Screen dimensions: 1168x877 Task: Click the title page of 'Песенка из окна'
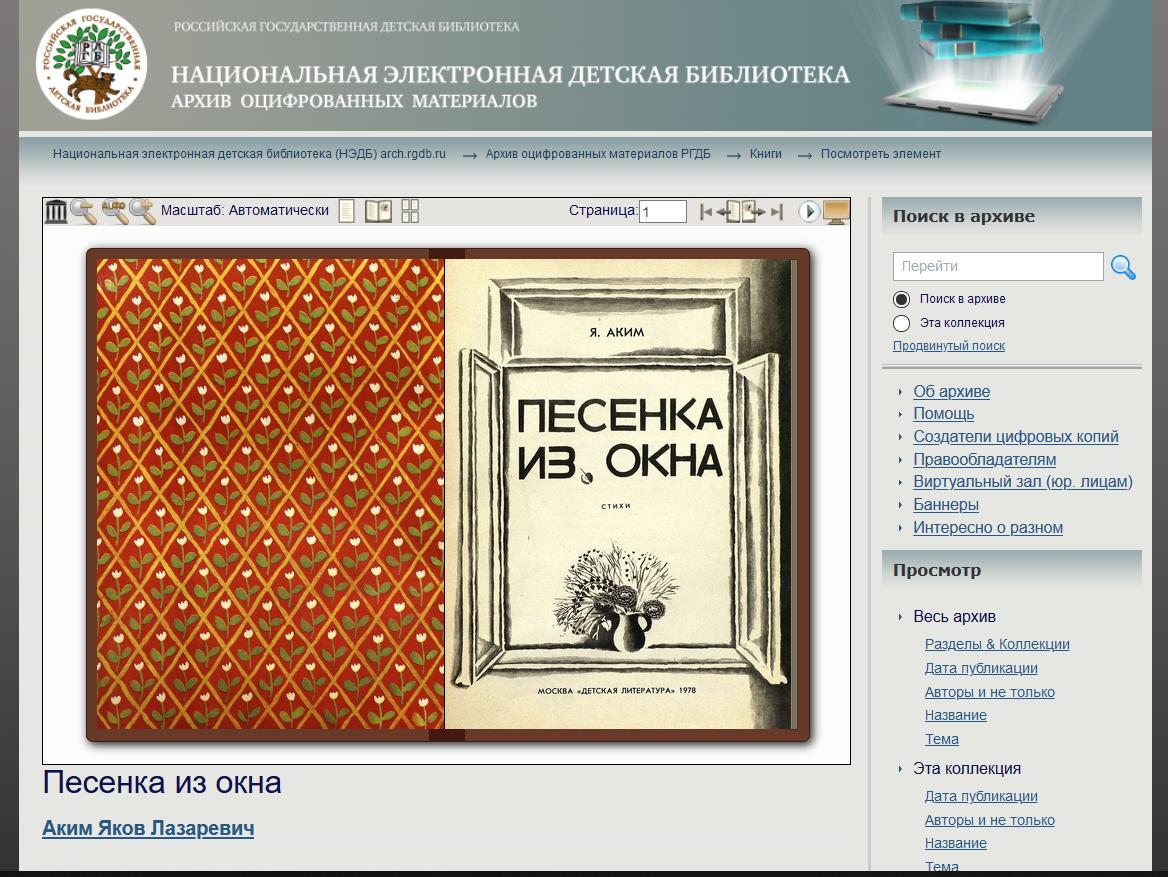pyautogui.click(x=619, y=494)
